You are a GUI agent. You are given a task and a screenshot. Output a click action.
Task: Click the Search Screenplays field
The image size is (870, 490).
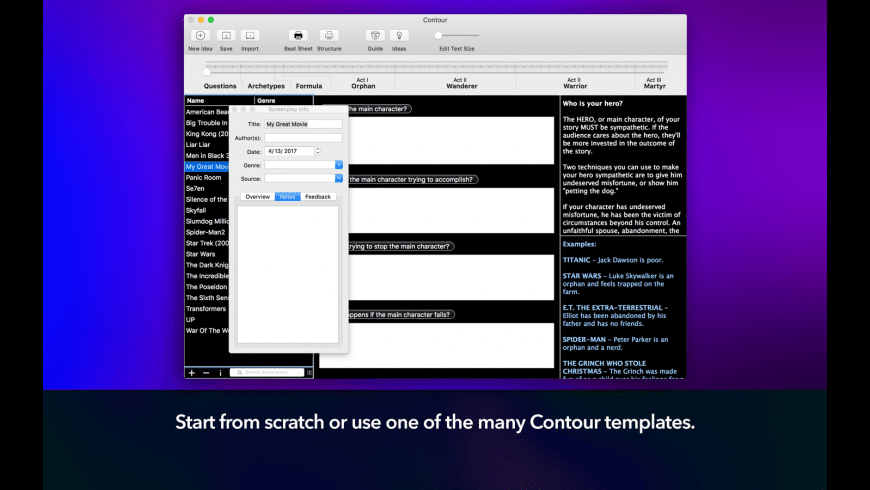[x=267, y=372]
